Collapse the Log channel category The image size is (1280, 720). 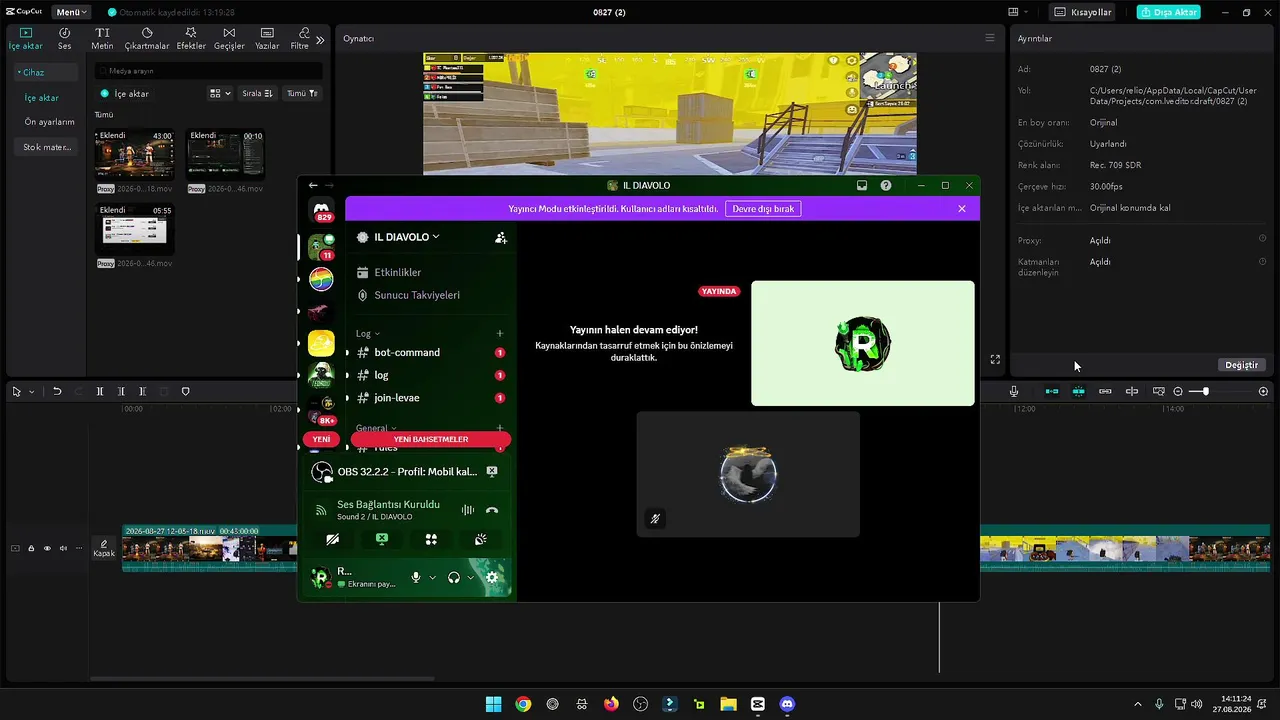367,334
